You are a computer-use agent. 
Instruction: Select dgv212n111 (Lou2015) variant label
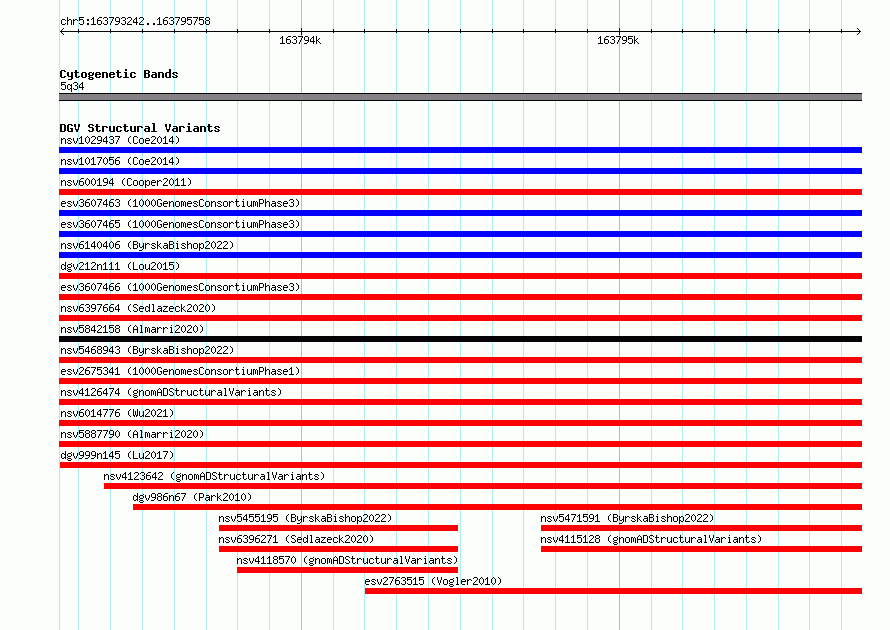(120, 266)
